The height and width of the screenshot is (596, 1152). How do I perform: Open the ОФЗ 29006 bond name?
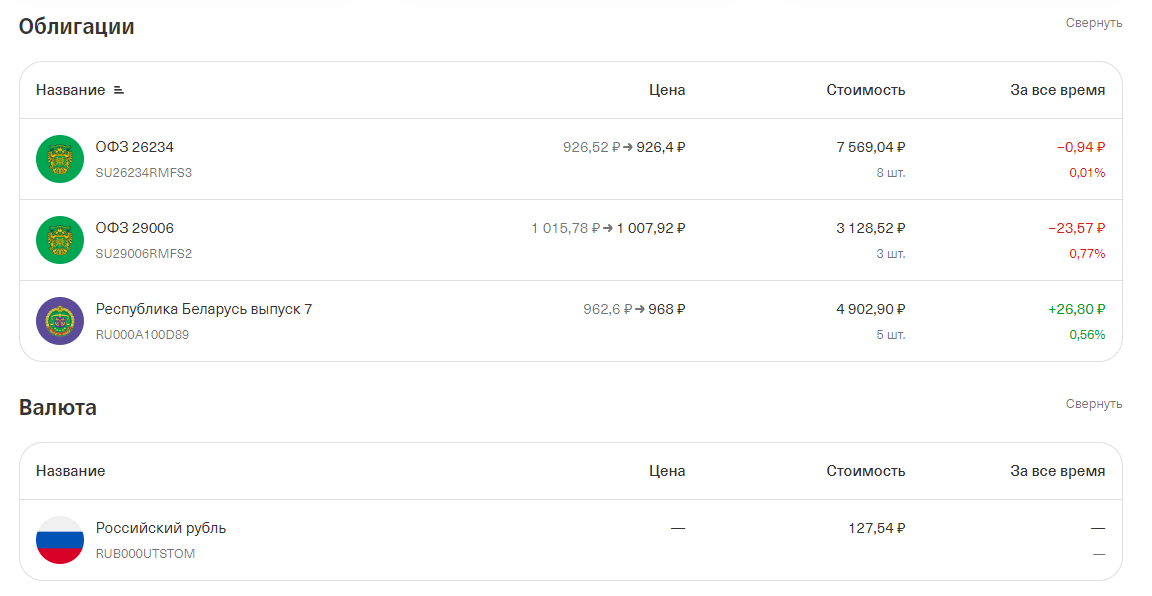(x=134, y=228)
